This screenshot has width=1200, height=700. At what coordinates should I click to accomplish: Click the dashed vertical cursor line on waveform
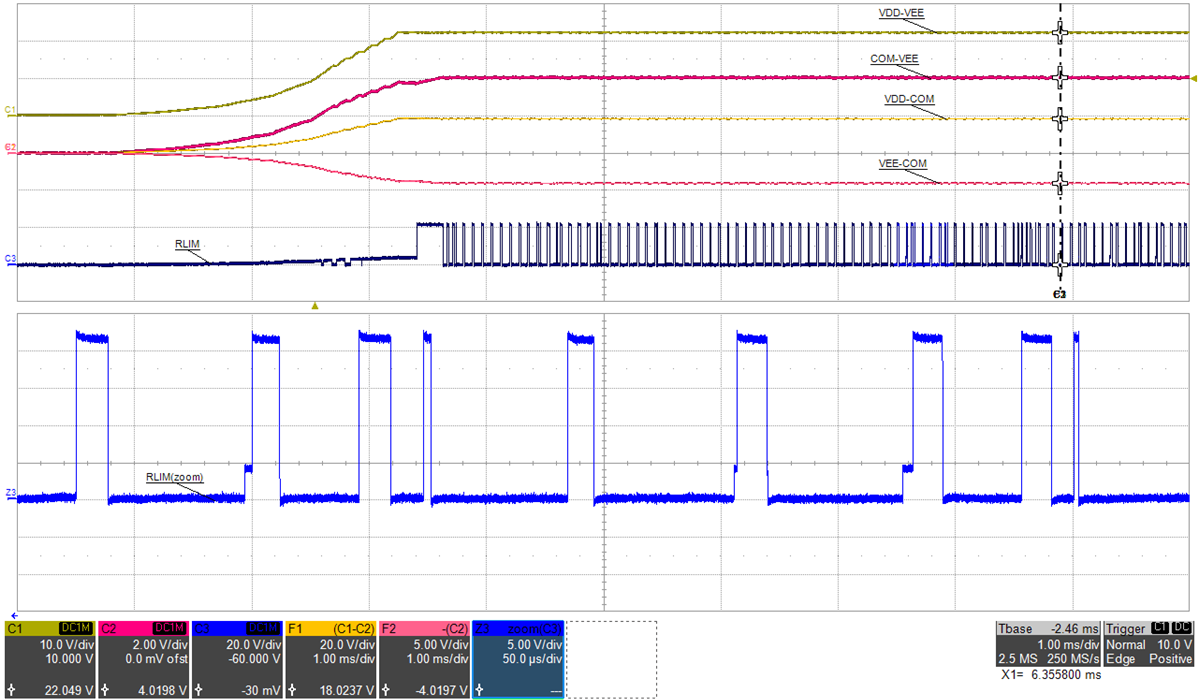pyautogui.click(x=1059, y=150)
